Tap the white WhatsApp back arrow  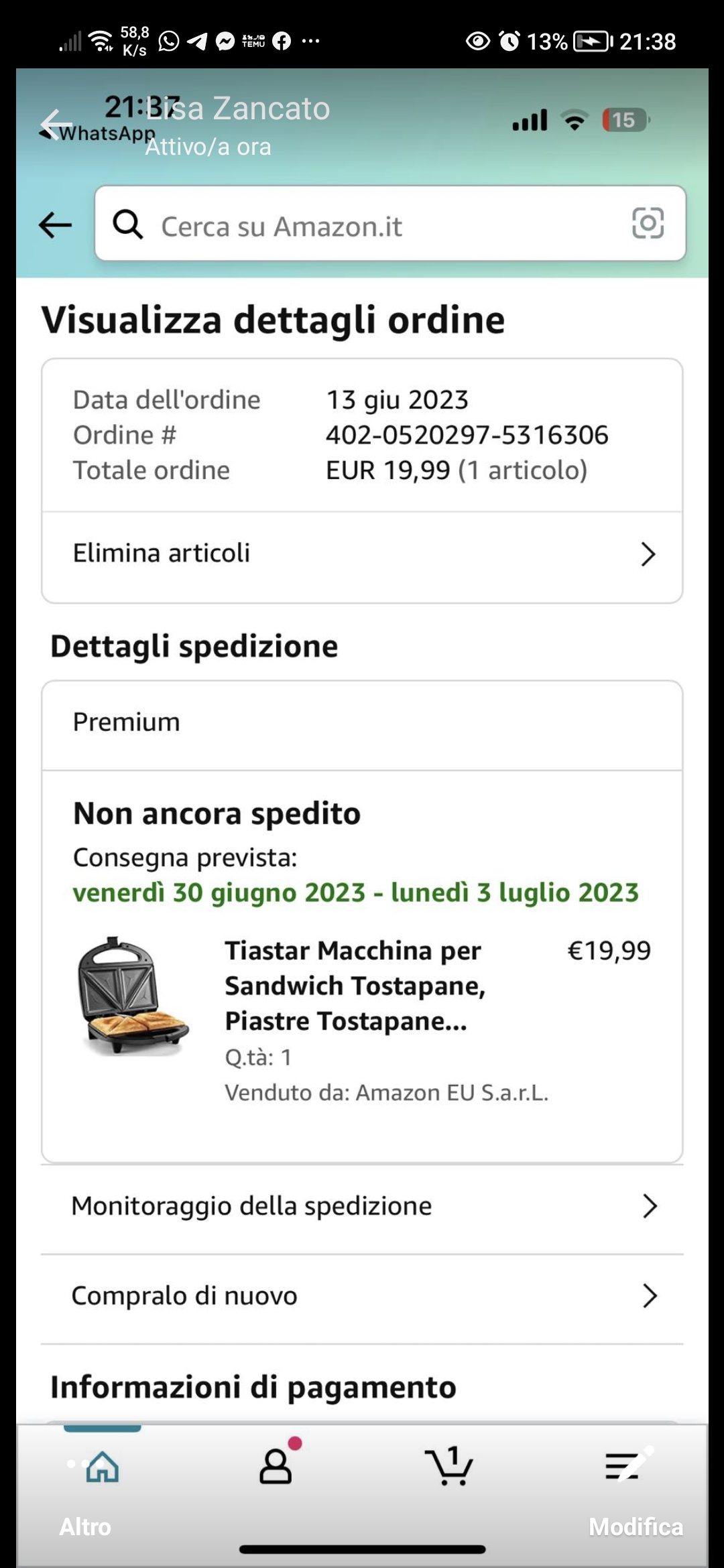(x=55, y=123)
